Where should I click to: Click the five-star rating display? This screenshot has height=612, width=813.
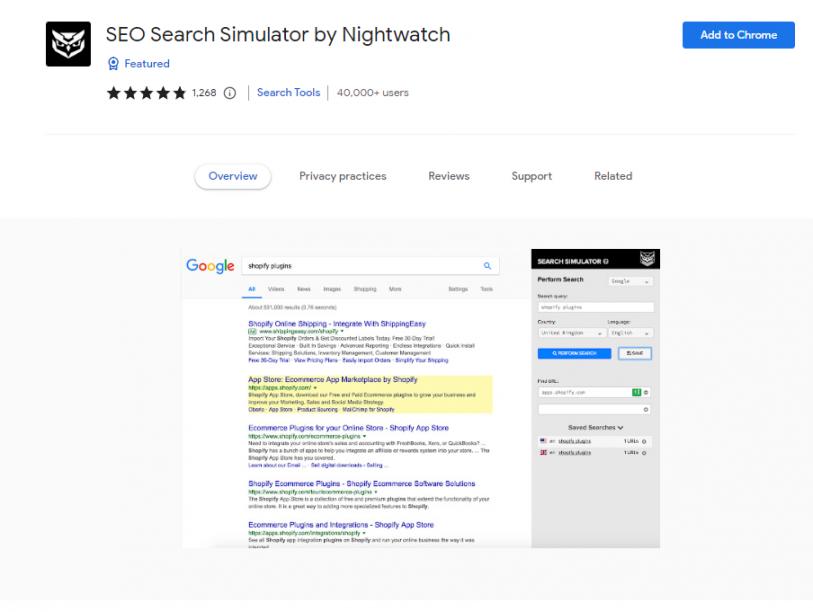(x=146, y=93)
